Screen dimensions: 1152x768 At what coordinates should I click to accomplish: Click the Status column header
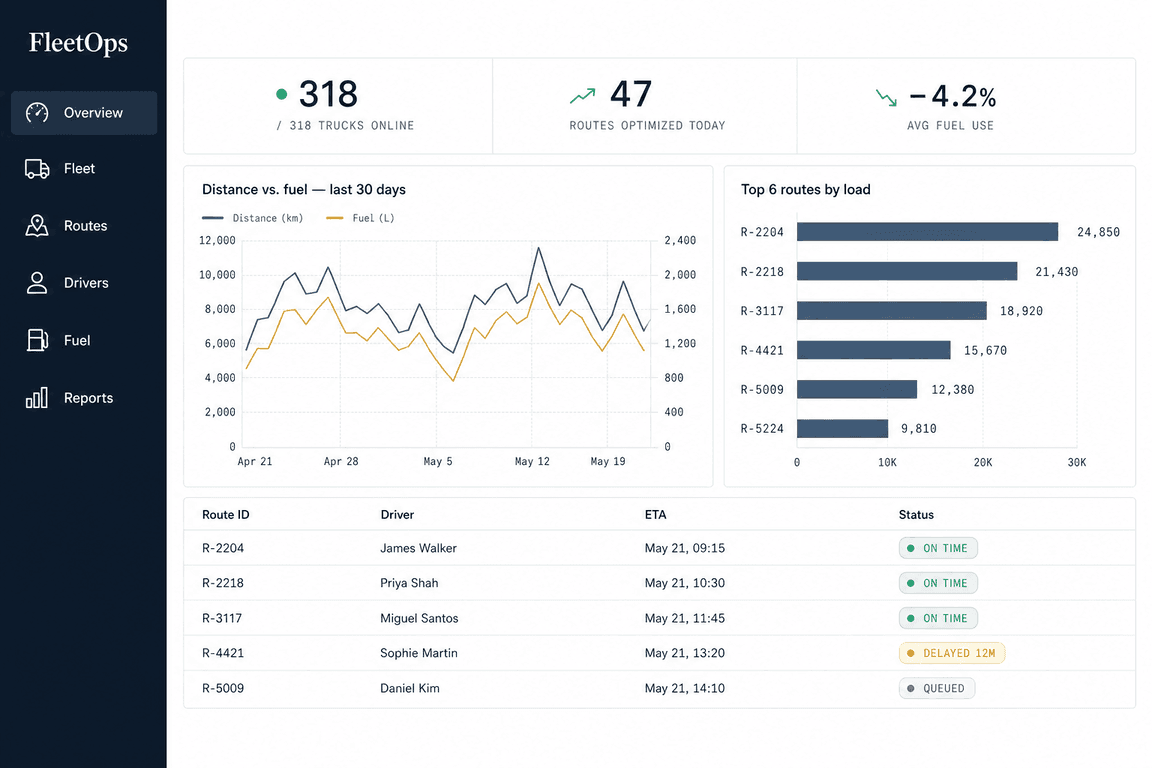tap(916, 514)
